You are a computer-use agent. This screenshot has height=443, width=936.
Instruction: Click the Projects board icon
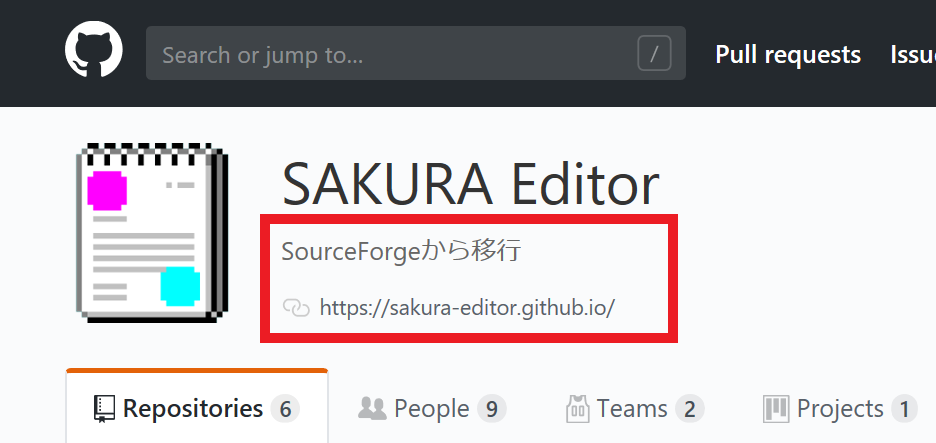(776, 409)
